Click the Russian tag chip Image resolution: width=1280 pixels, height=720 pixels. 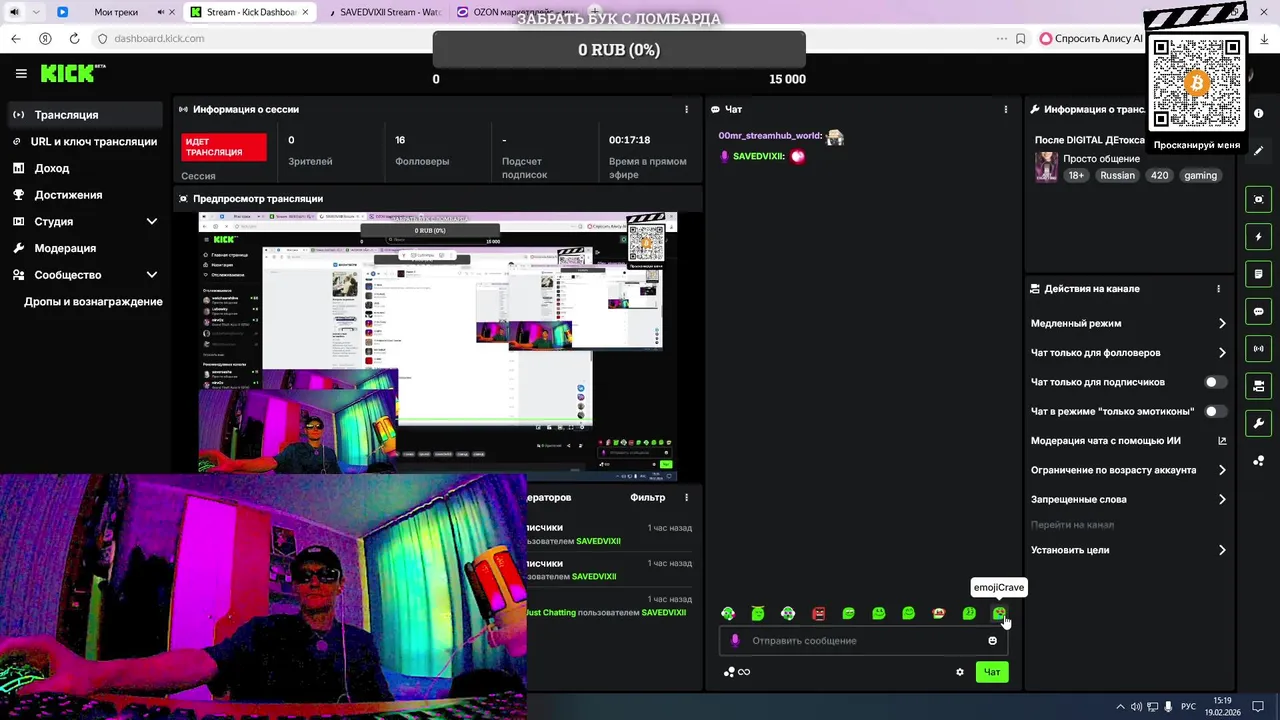(x=1117, y=175)
